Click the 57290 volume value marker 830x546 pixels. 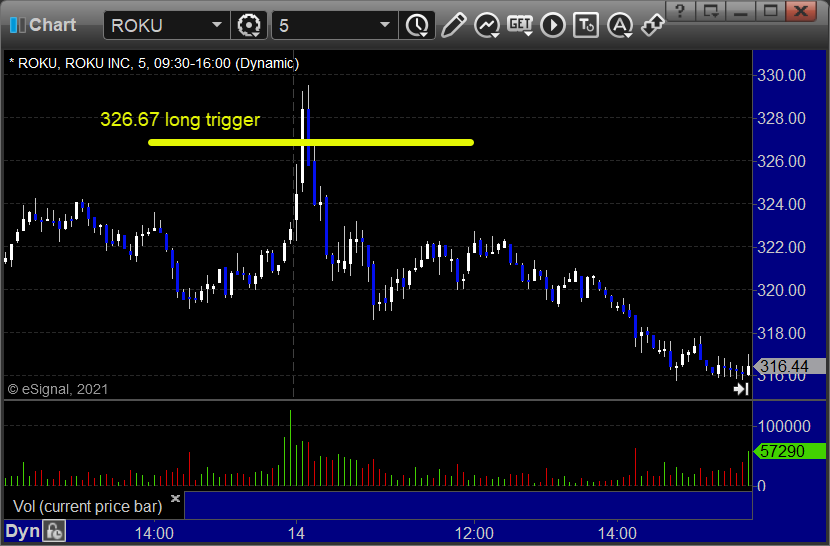click(789, 451)
